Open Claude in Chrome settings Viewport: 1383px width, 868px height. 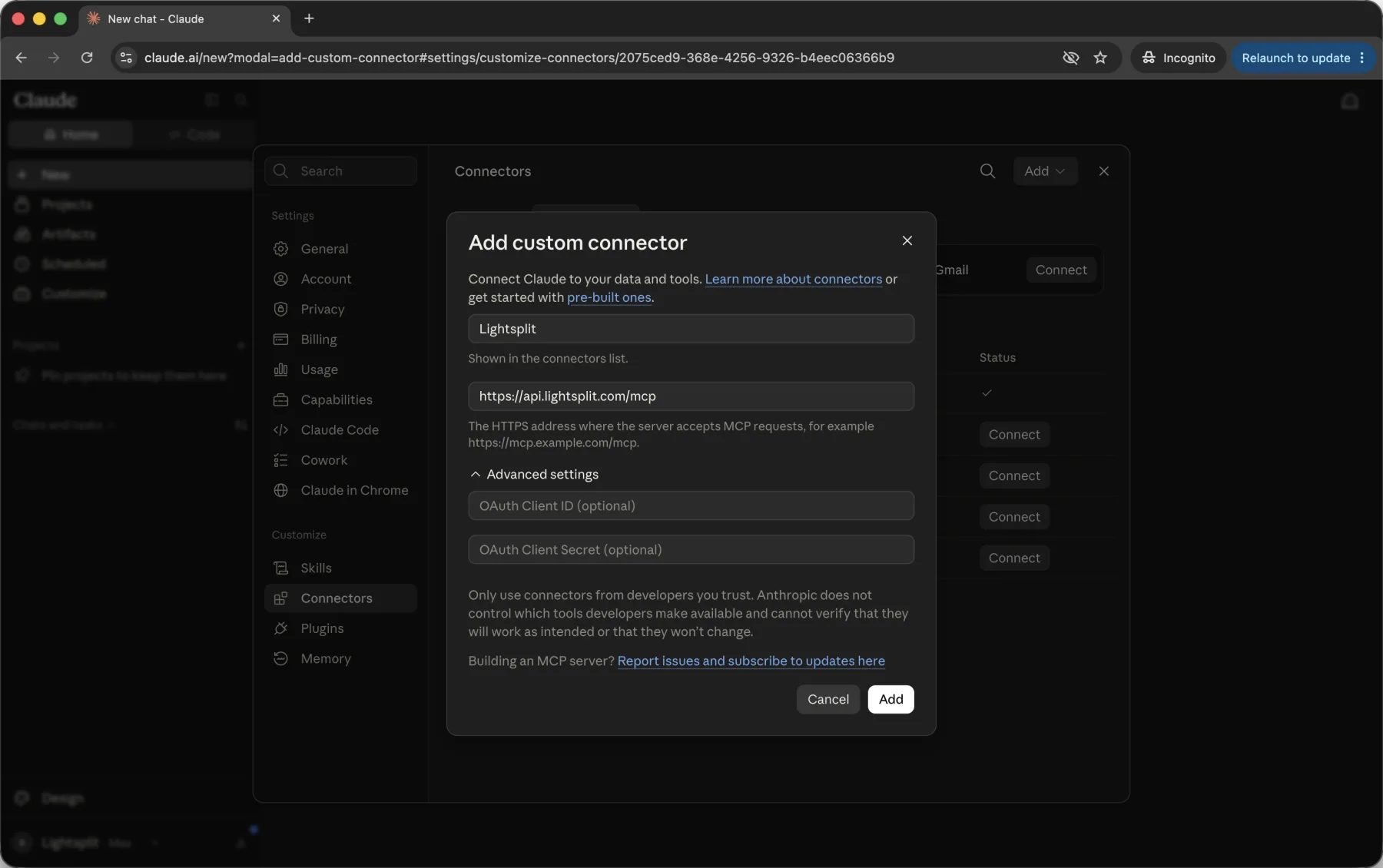[x=340, y=490]
